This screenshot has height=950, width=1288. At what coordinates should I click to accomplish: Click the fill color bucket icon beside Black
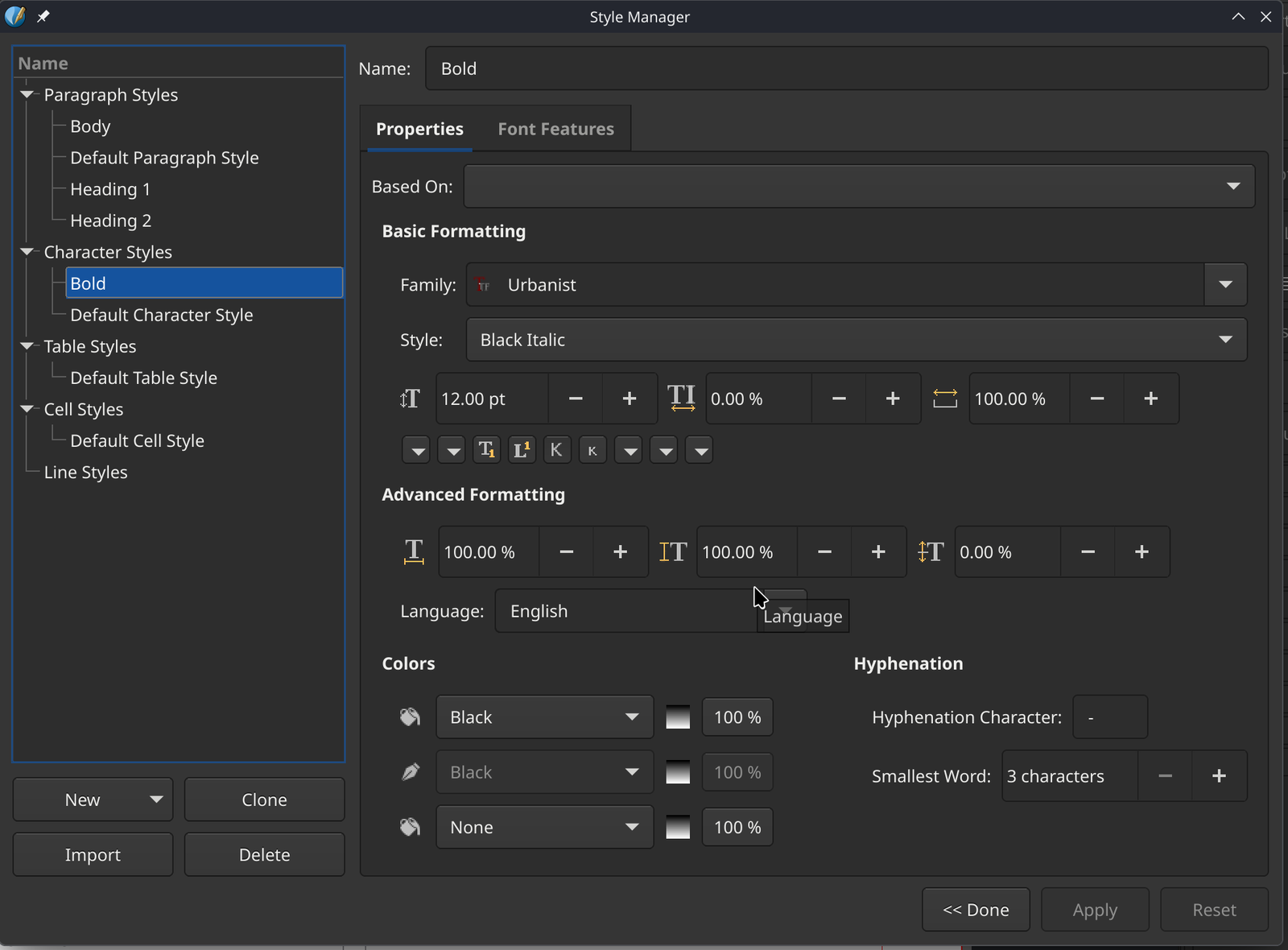click(x=411, y=717)
